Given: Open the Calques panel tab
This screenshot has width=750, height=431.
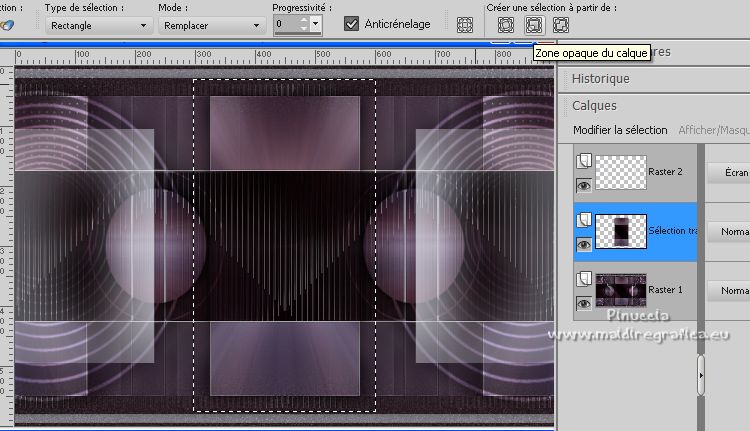Looking at the screenshot, I should click(594, 105).
